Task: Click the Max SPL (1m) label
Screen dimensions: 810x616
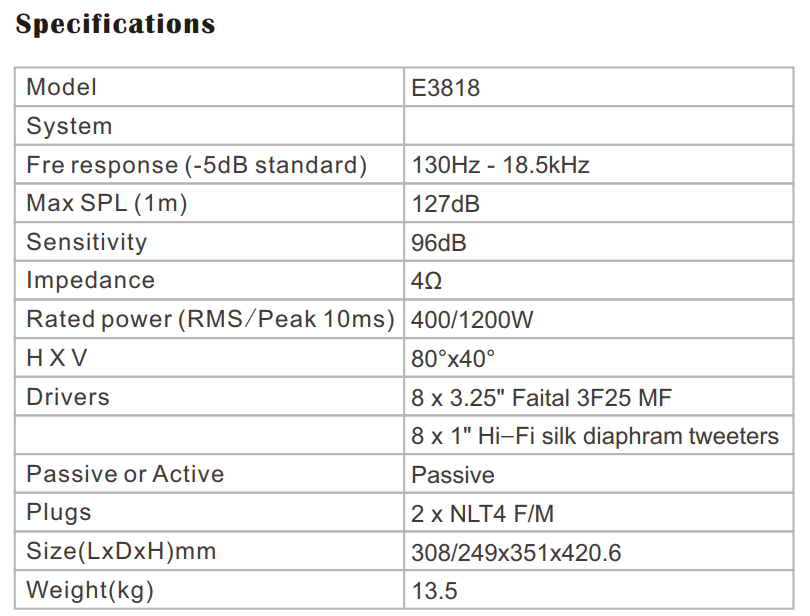Action: coord(107,204)
